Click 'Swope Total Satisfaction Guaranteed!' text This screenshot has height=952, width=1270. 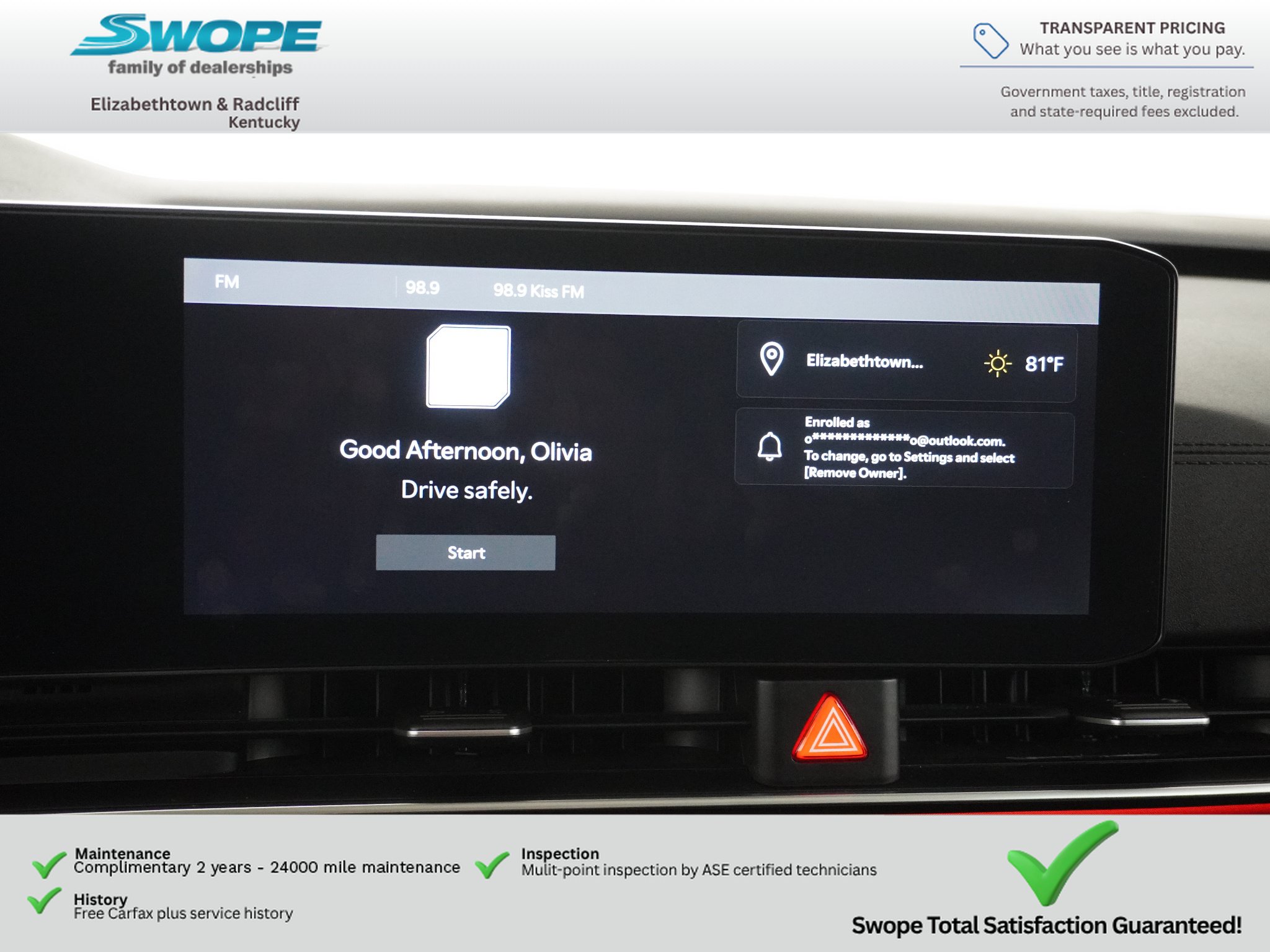(1046, 925)
